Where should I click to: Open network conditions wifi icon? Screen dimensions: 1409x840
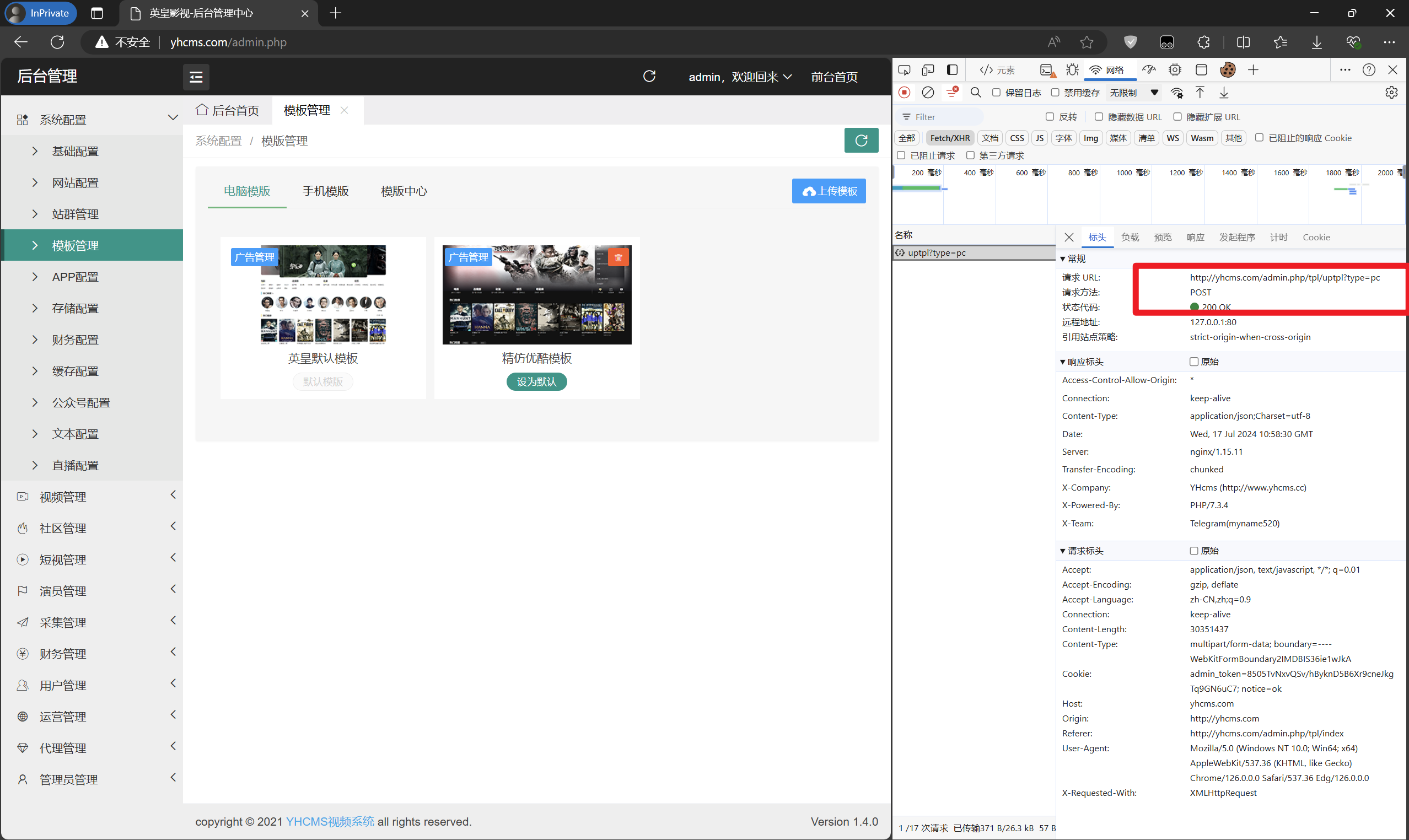click(1177, 93)
